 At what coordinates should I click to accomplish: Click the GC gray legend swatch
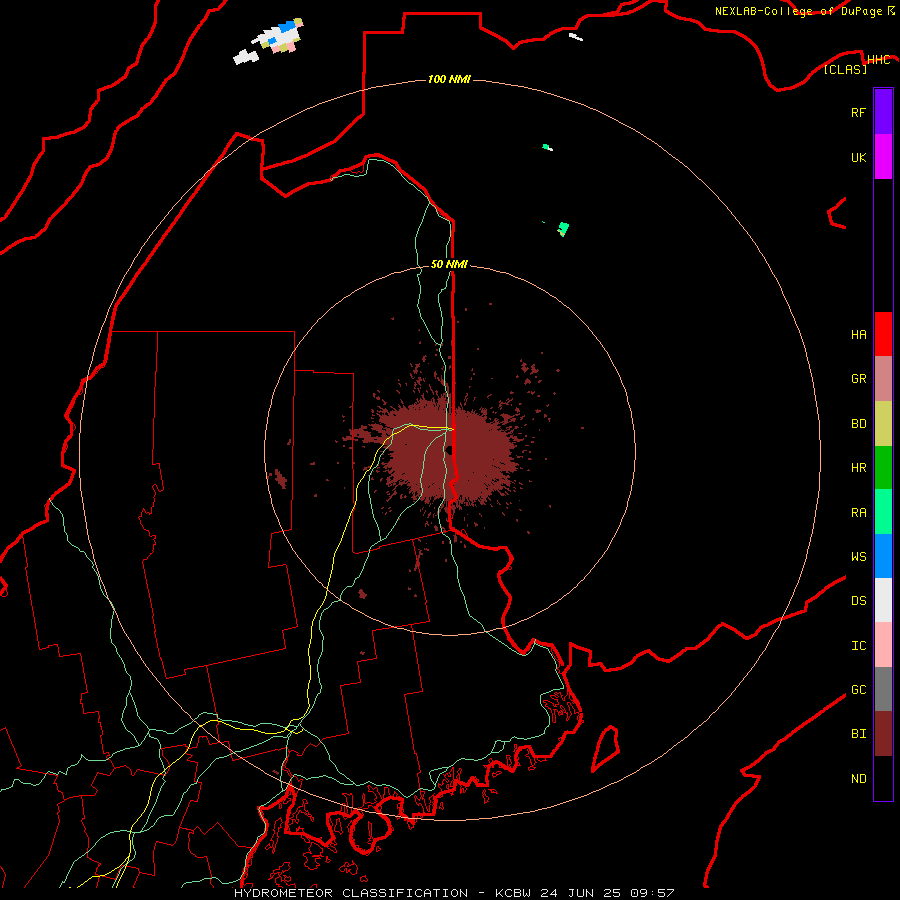click(883, 689)
